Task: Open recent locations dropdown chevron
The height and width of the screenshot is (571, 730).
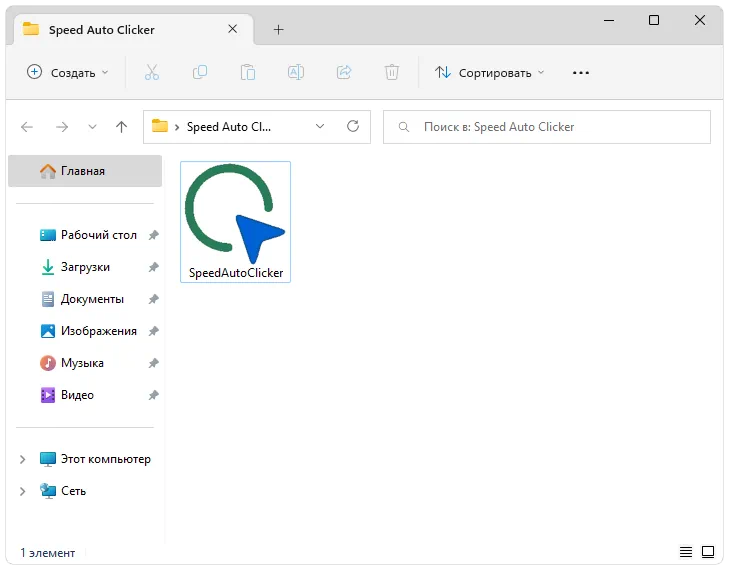Action: coord(92,127)
